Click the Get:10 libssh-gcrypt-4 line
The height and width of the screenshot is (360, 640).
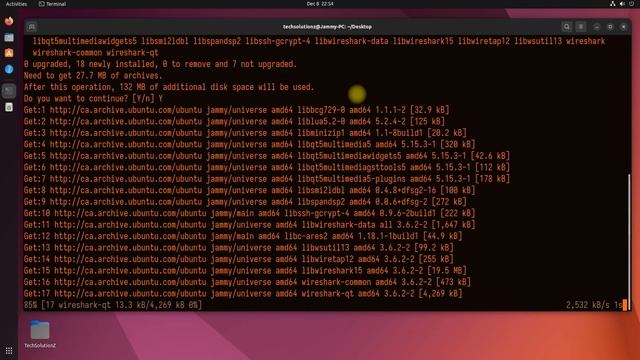point(249,213)
